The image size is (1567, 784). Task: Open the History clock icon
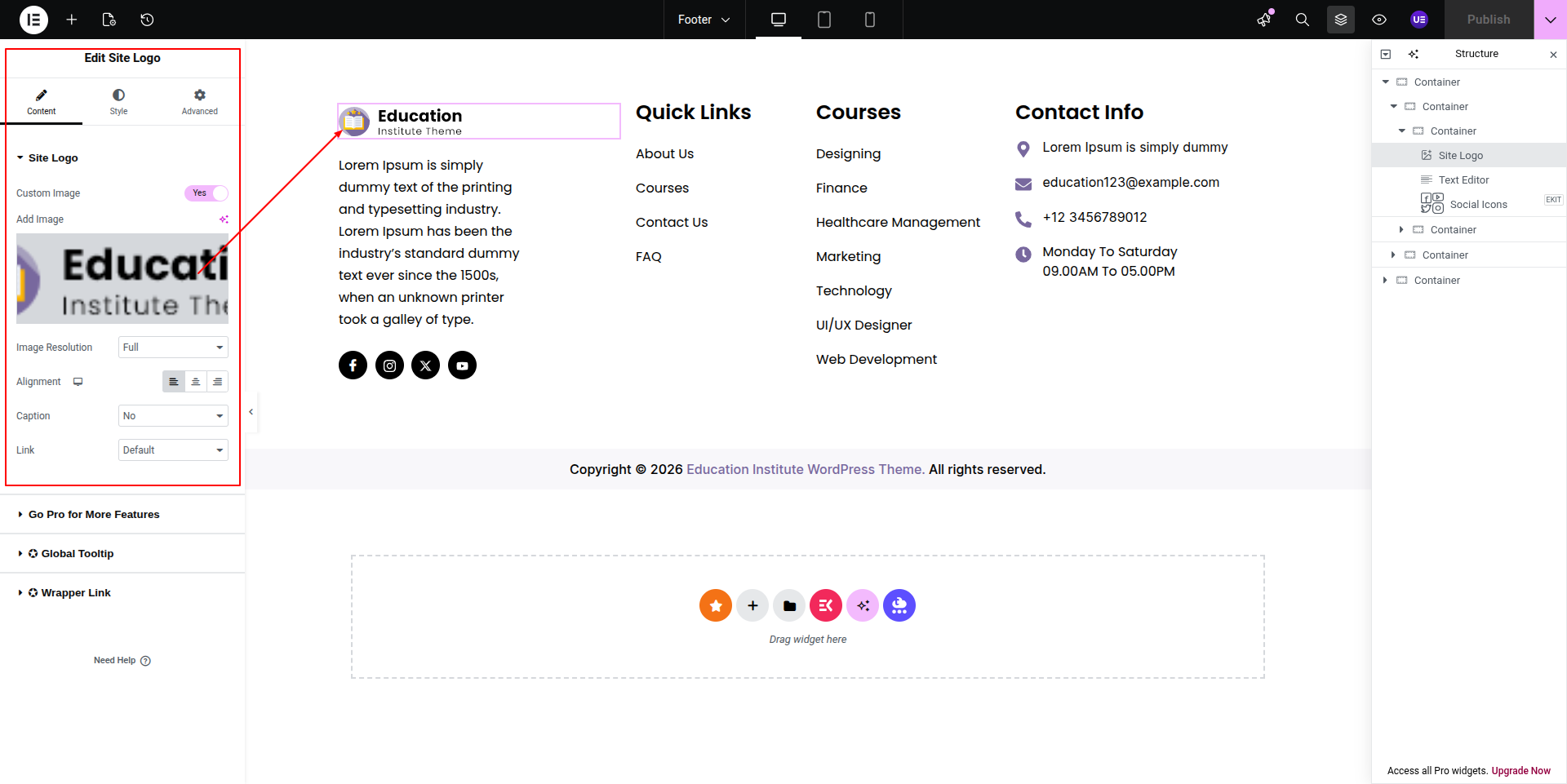click(x=147, y=20)
